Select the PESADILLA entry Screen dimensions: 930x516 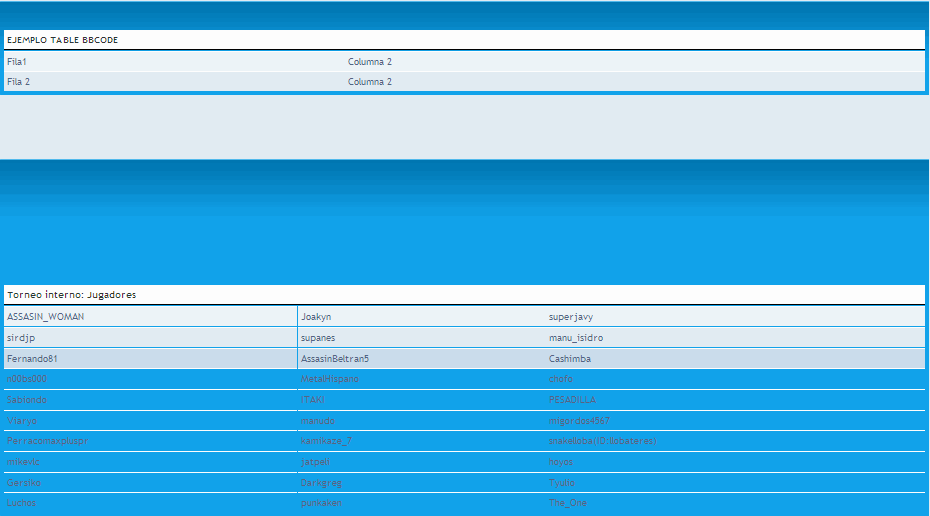tap(572, 400)
